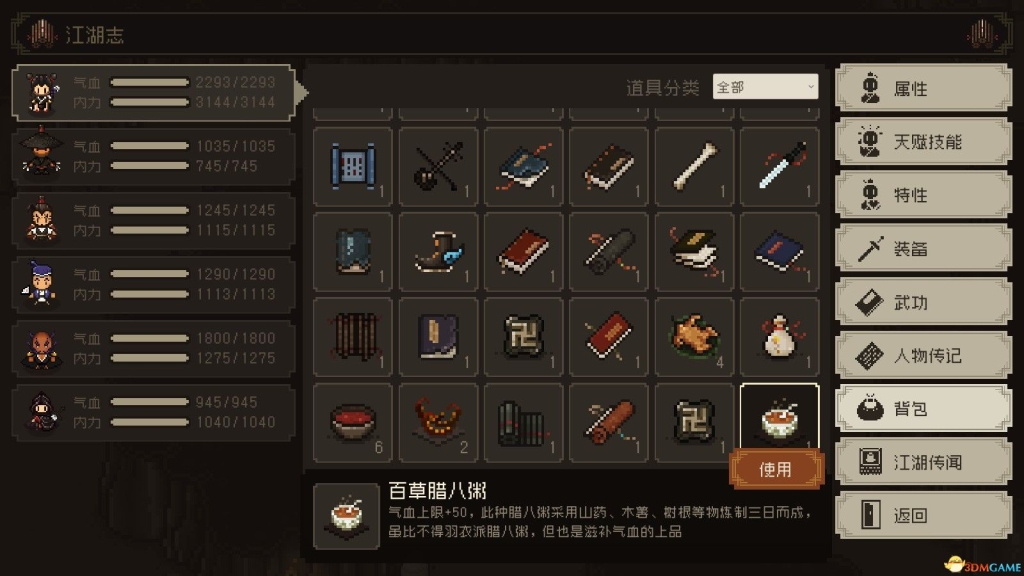The width and height of the screenshot is (1024, 576).
Task: Select the red soup bowl item
Action: 353,423
